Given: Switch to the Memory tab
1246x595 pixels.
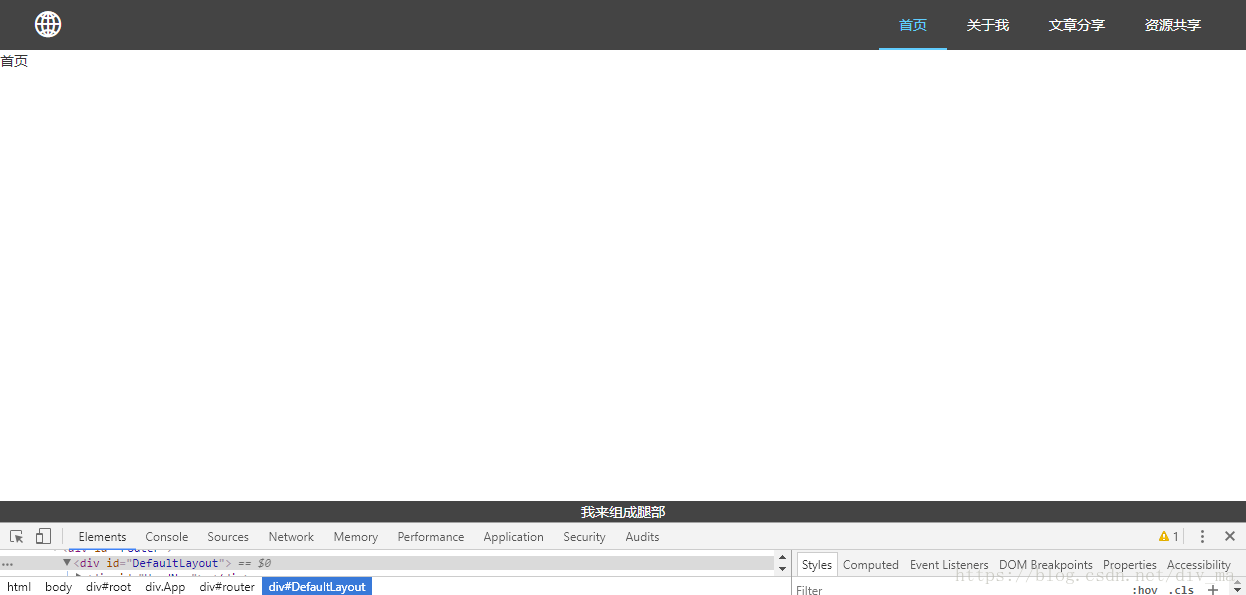Looking at the screenshot, I should tap(356, 537).
